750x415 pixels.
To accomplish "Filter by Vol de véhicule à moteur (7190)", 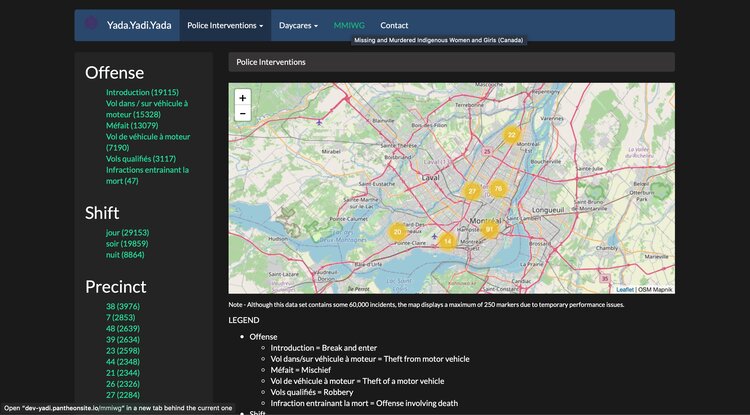I will point(148,142).
